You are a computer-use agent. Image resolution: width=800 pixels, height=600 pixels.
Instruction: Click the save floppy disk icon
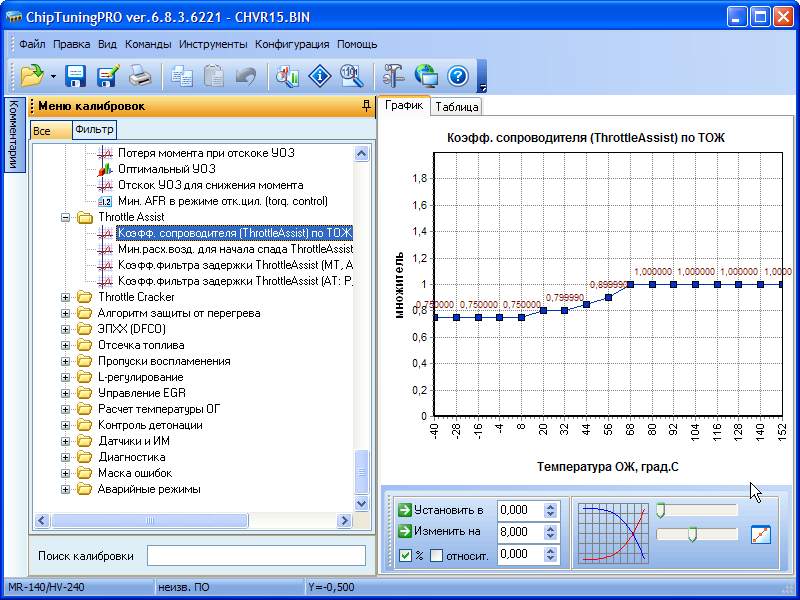tap(76, 76)
